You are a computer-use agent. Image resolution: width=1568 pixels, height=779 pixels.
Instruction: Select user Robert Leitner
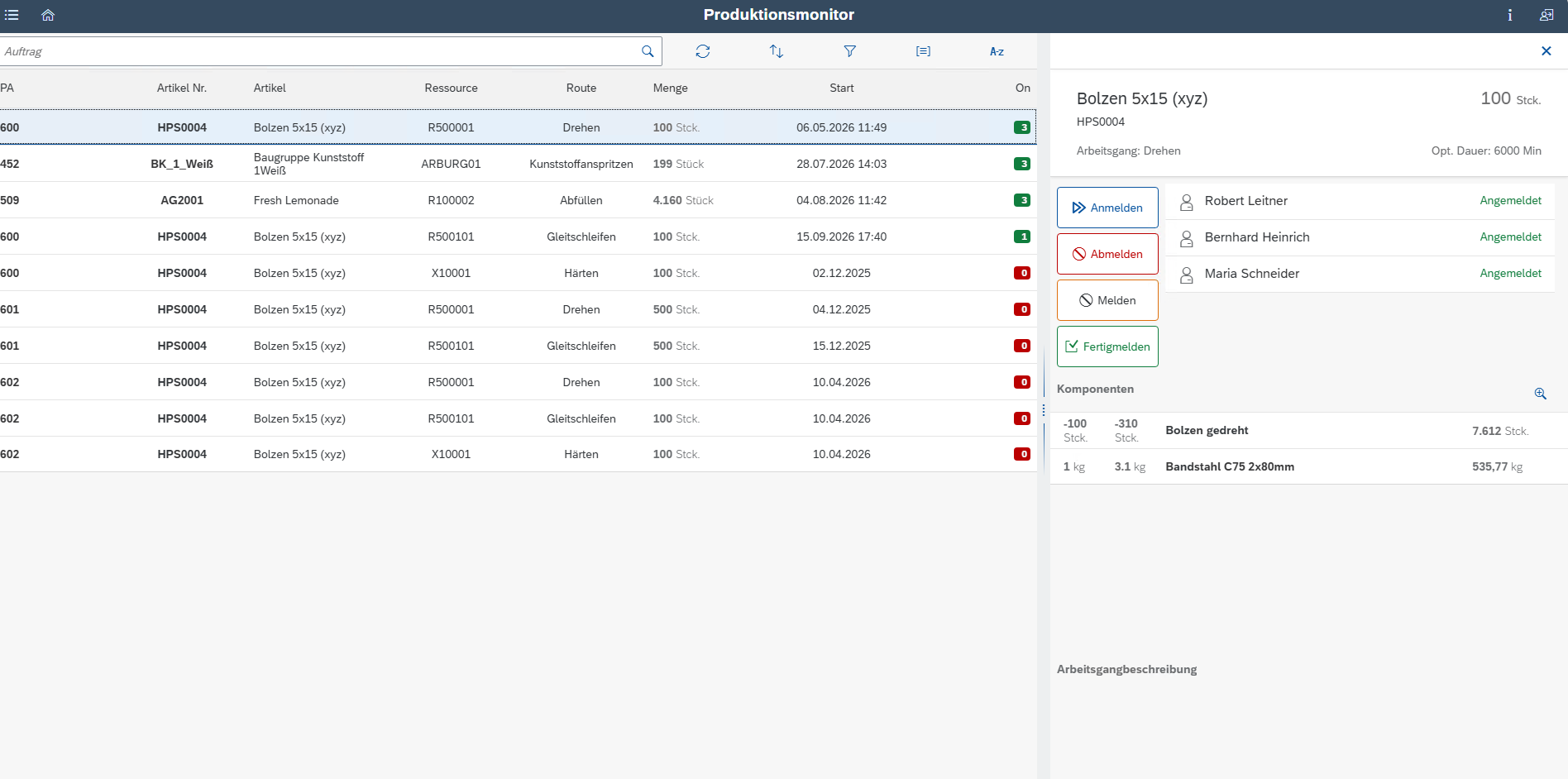click(x=1360, y=201)
